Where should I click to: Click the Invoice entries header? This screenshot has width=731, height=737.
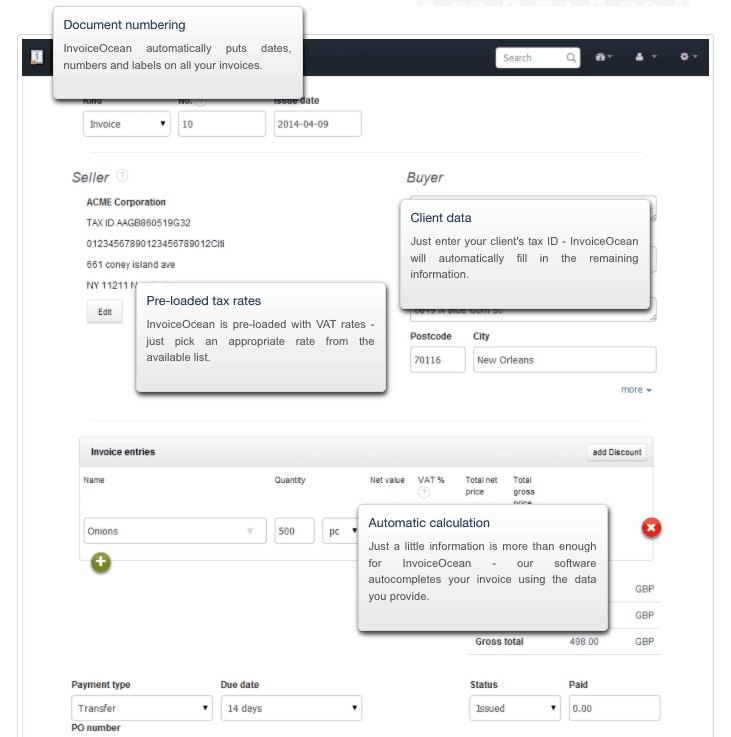123,452
